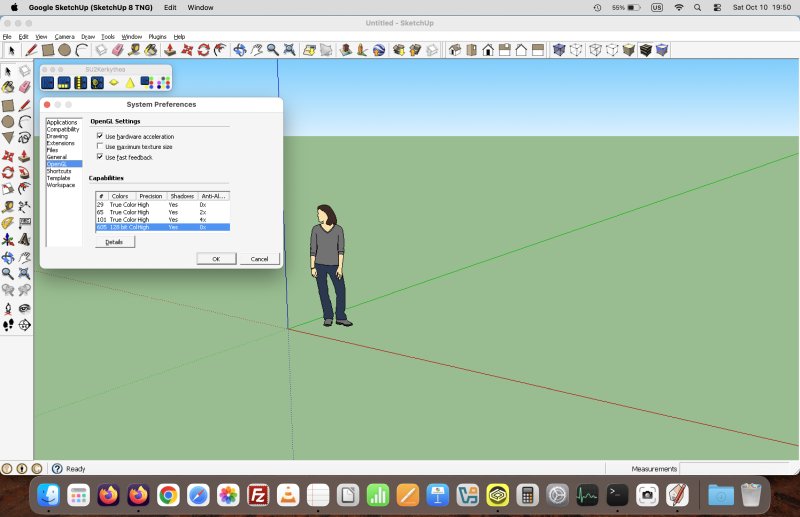The image size is (800, 517).
Task: Click Cancel in System Preferences
Action: coord(259,259)
